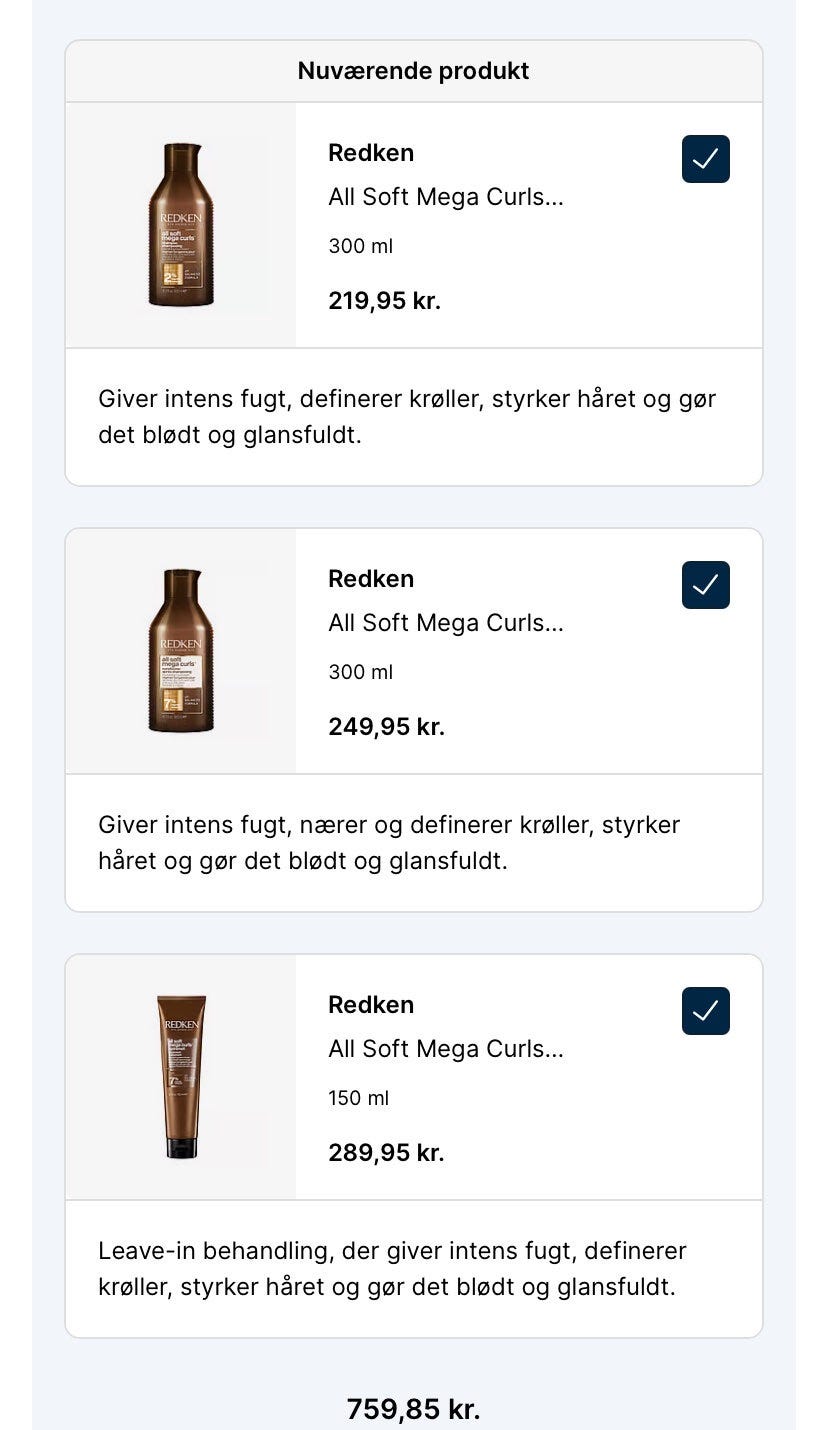Image resolution: width=828 pixels, height=1430 pixels.
Task: Open All Soft Mega Curls title priced 219,95 kr.
Action: click(x=446, y=197)
